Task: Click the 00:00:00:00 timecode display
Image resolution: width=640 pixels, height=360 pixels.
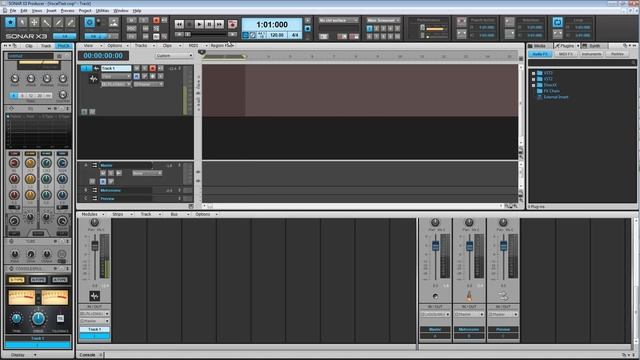Action: point(103,56)
